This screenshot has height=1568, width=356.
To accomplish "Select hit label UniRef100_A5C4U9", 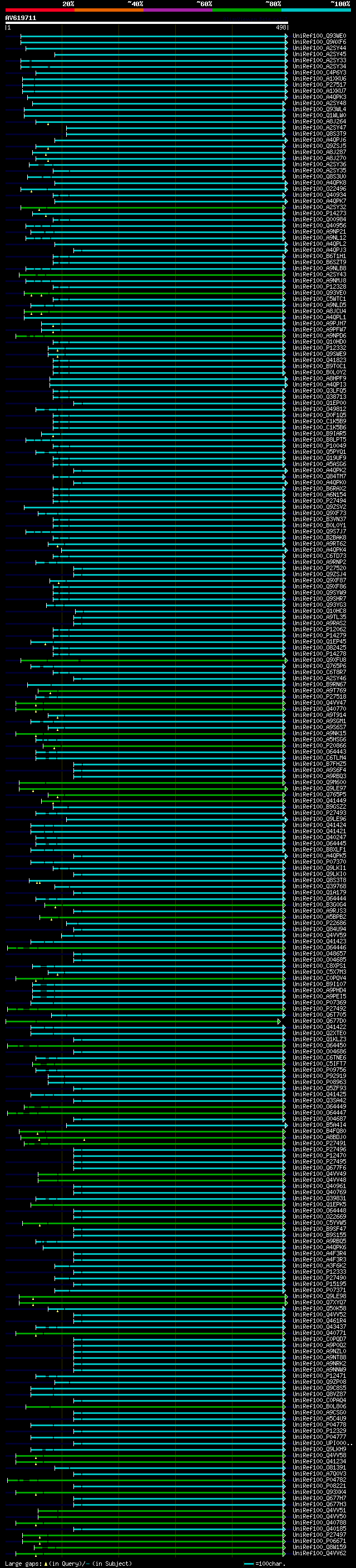I will [x=319, y=1418].
